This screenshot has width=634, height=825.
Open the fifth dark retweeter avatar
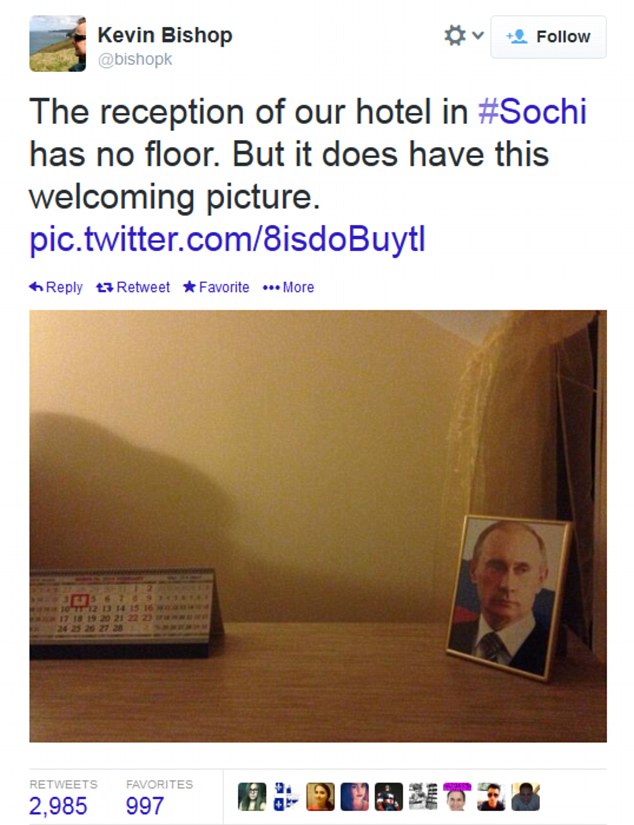click(x=388, y=796)
